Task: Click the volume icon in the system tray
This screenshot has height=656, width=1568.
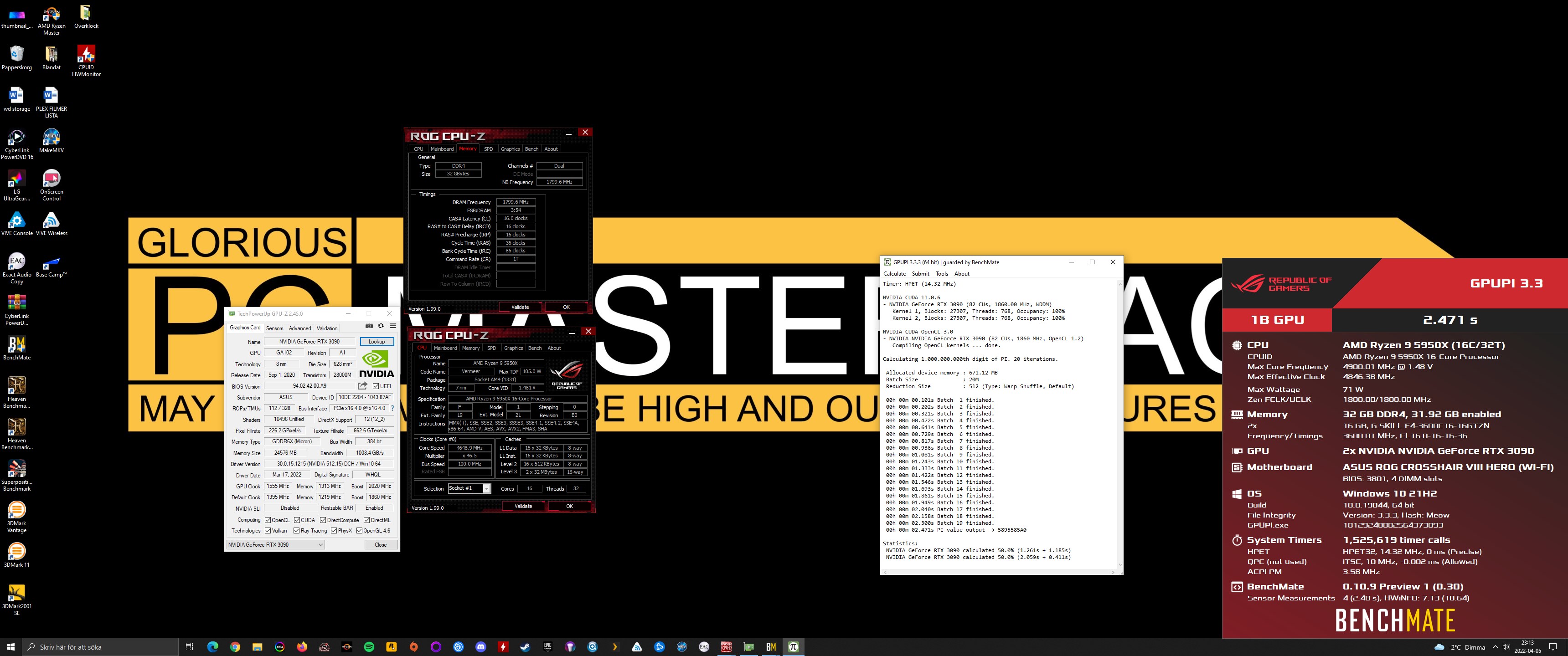Action: coord(1506,647)
